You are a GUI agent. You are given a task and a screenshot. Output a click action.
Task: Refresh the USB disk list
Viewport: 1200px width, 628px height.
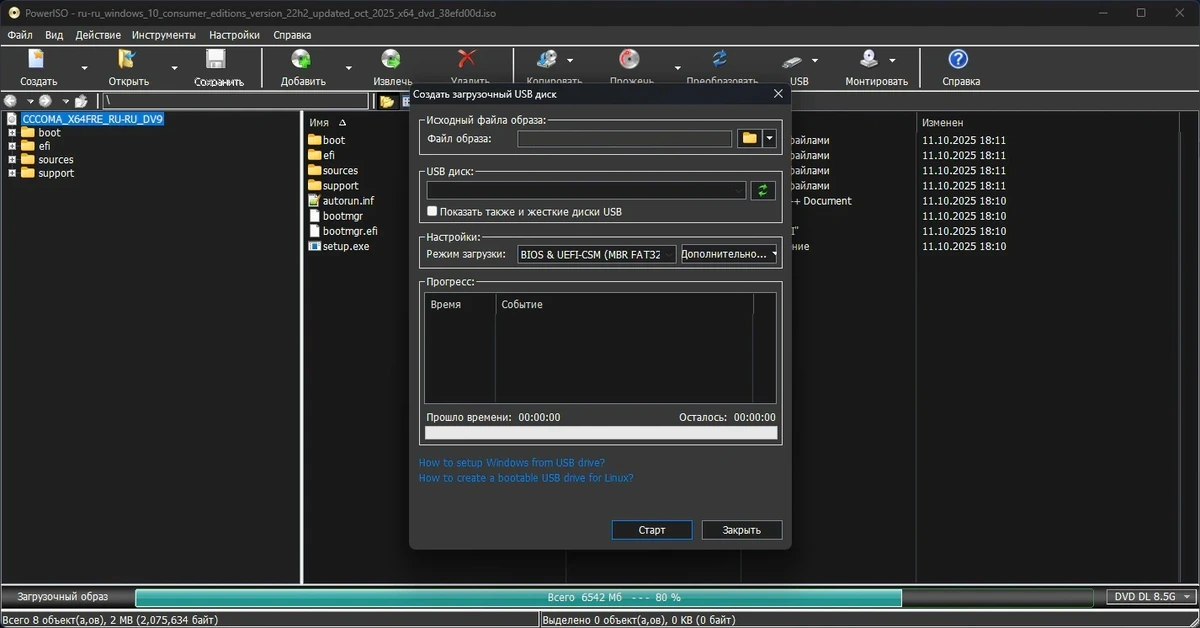[x=764, y=190]
